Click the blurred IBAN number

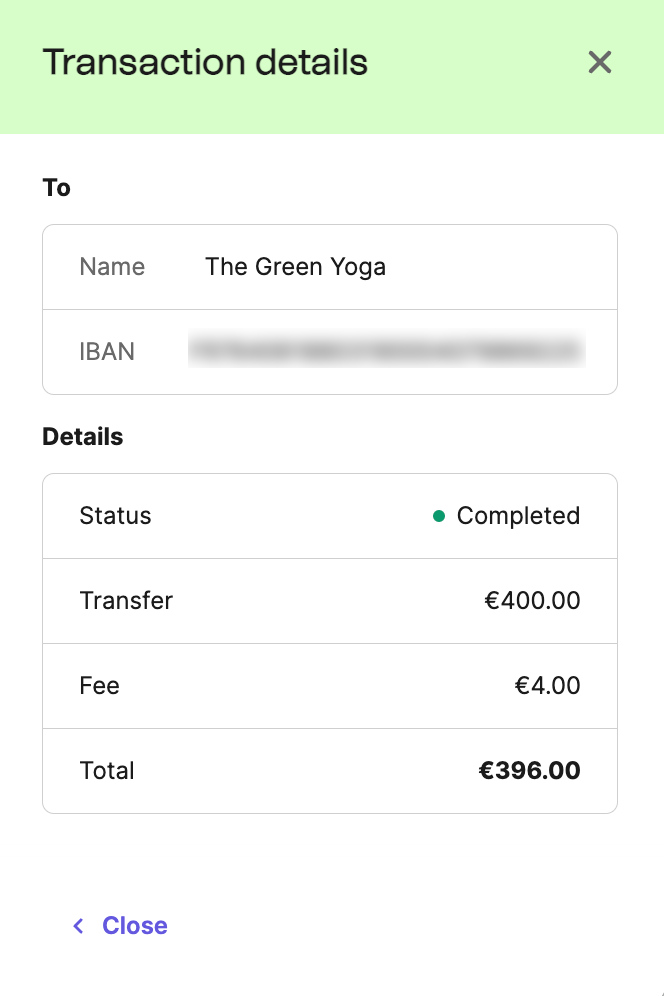click(386, 351)
